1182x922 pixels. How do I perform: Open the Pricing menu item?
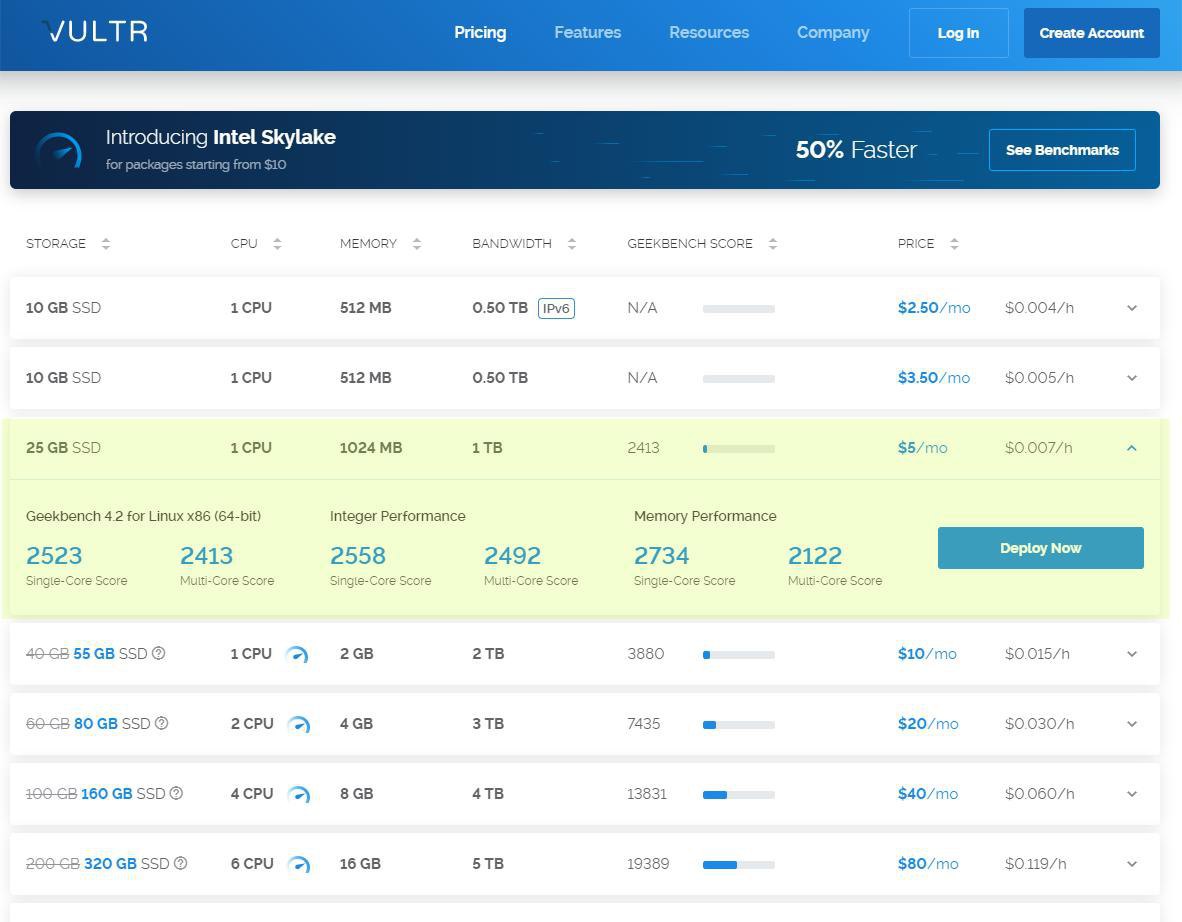tap(480, 32)
